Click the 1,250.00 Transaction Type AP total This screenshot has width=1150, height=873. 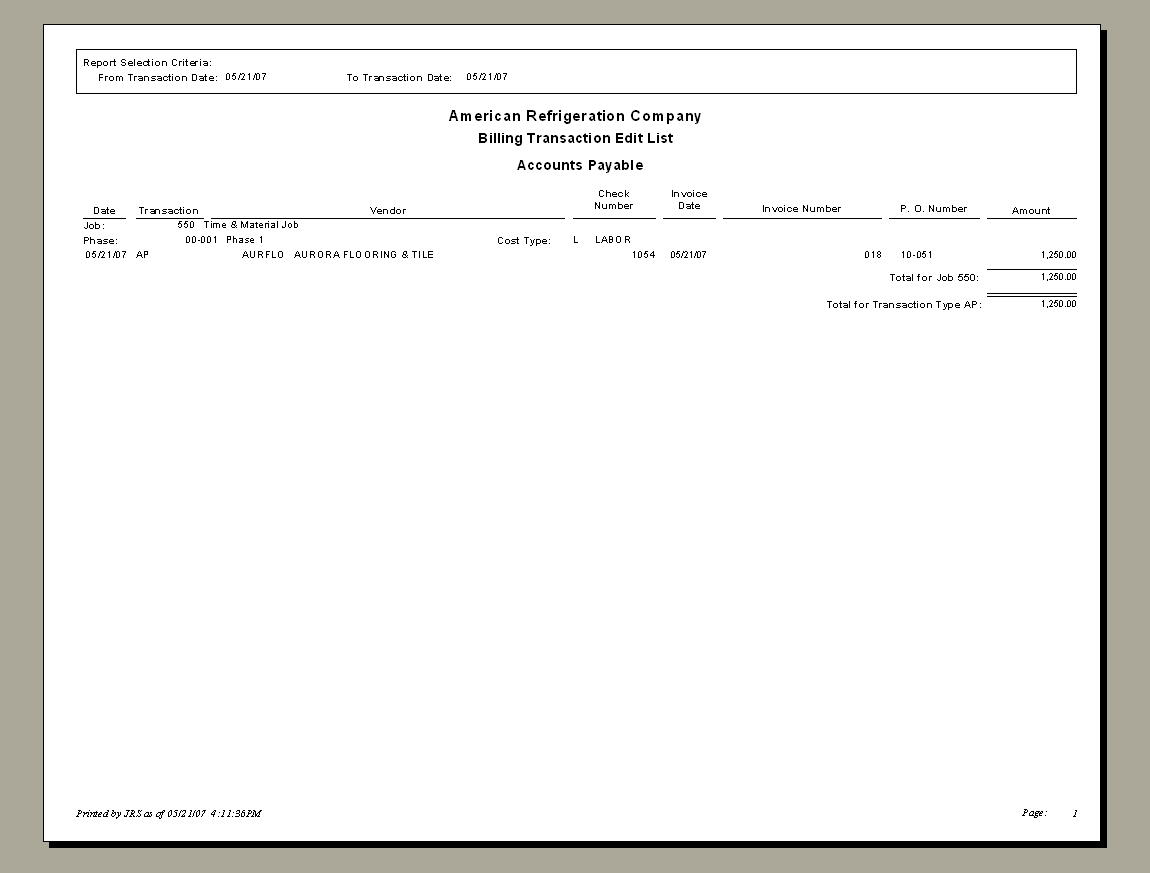[1058, 304]
